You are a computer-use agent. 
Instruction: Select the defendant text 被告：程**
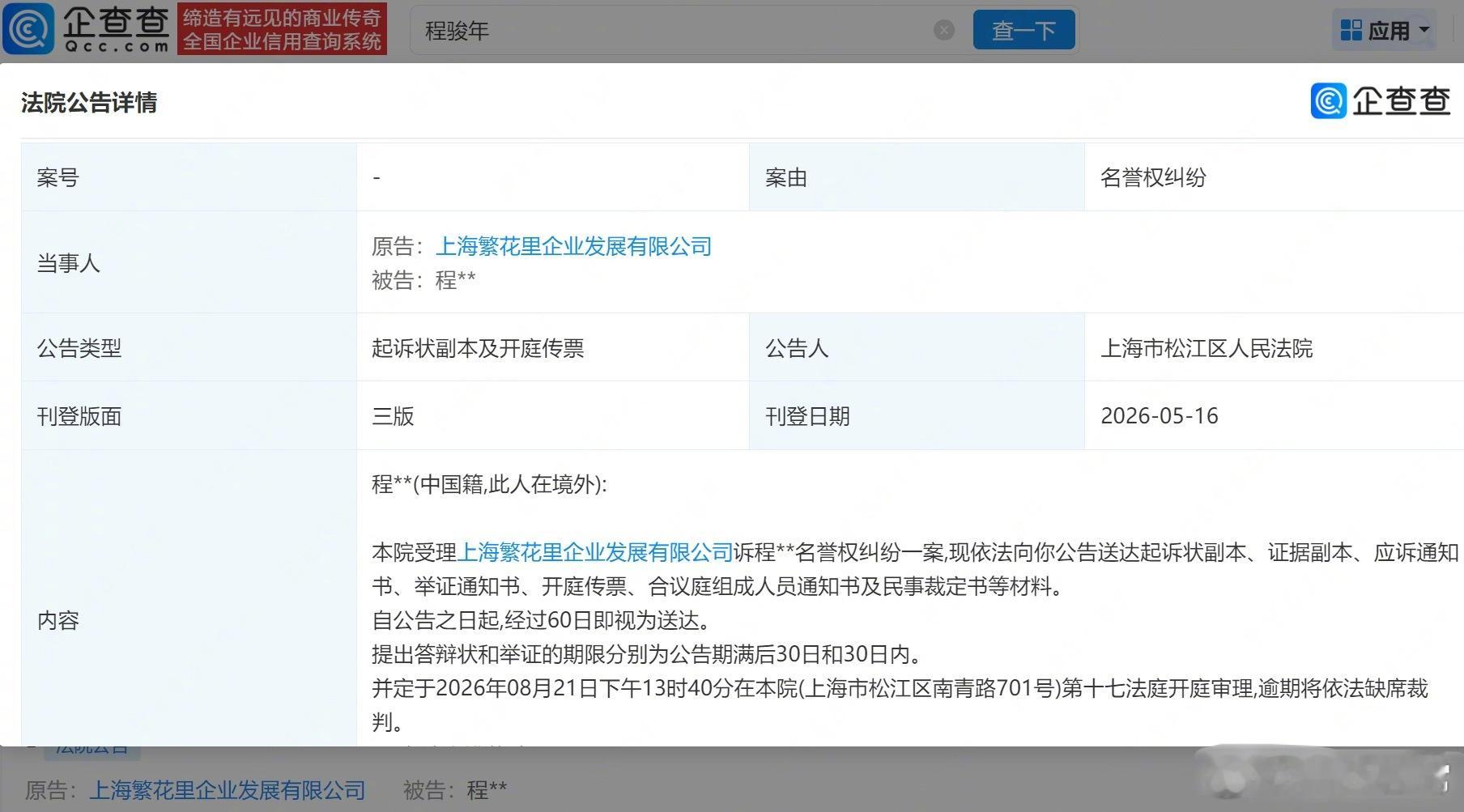tap(423, 280)
